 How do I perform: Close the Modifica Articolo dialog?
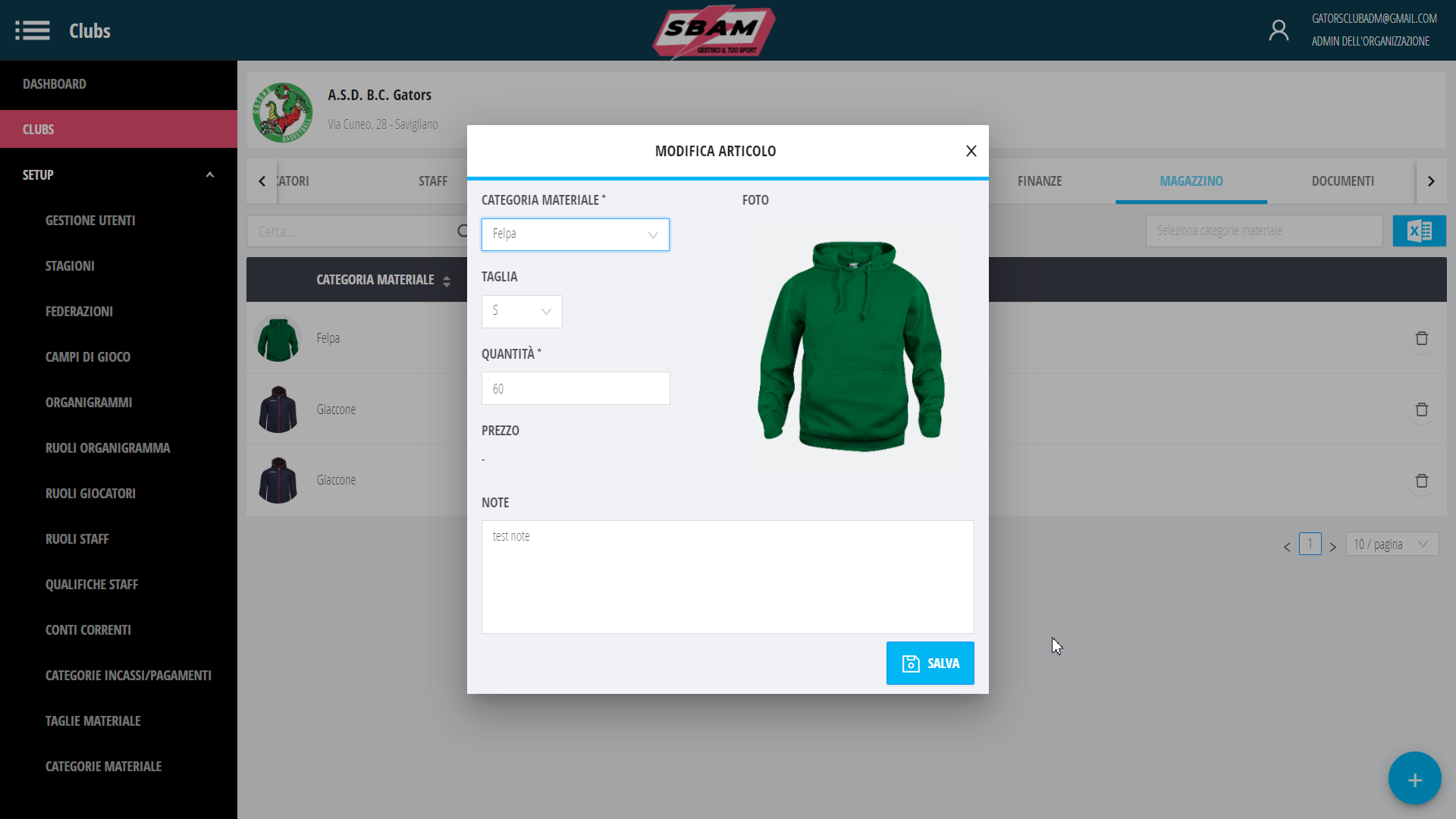click(971, 151)
